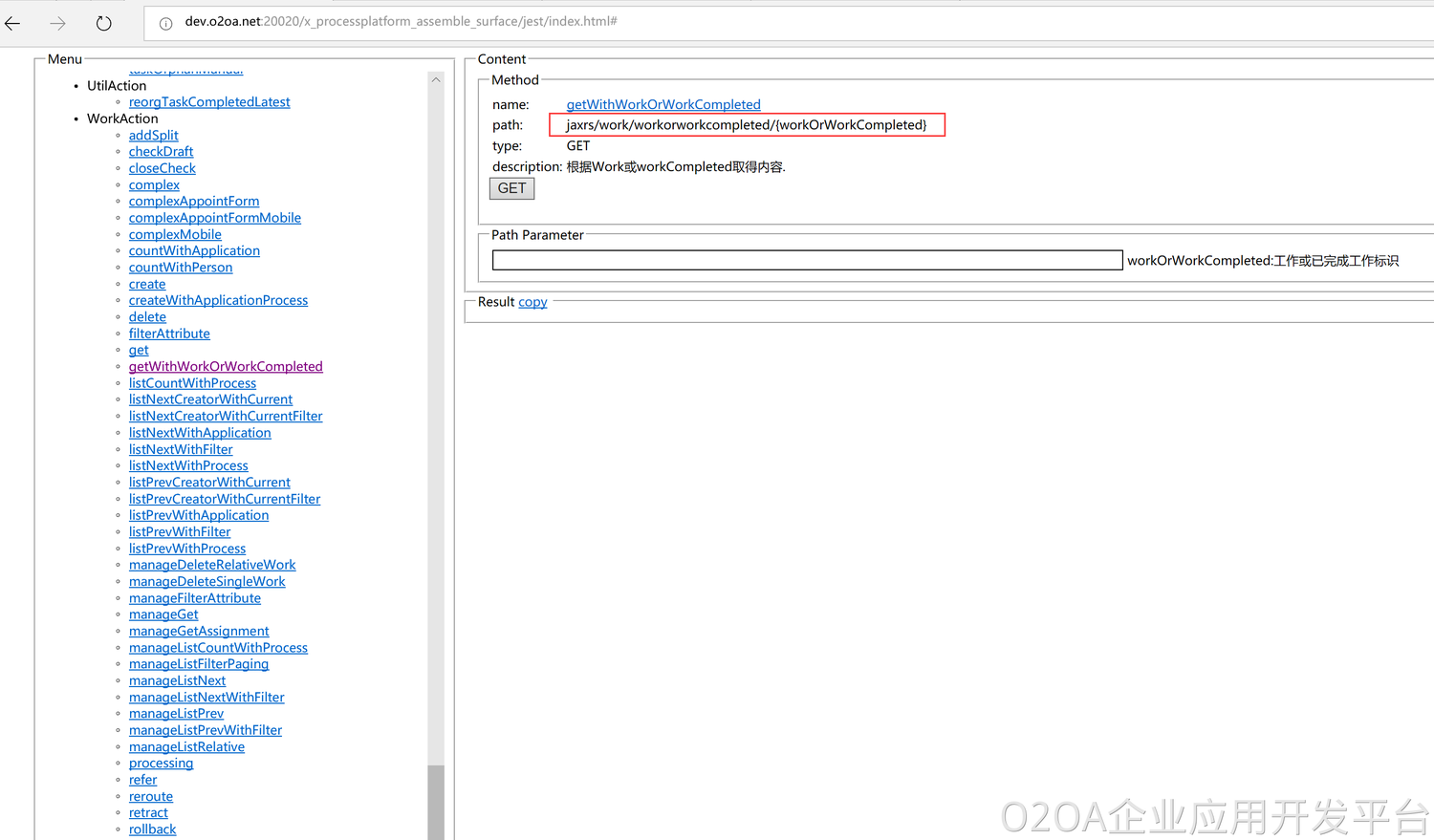Open the rollback method link
Screen dimensions: 1434x840
[x=152, y=829]
